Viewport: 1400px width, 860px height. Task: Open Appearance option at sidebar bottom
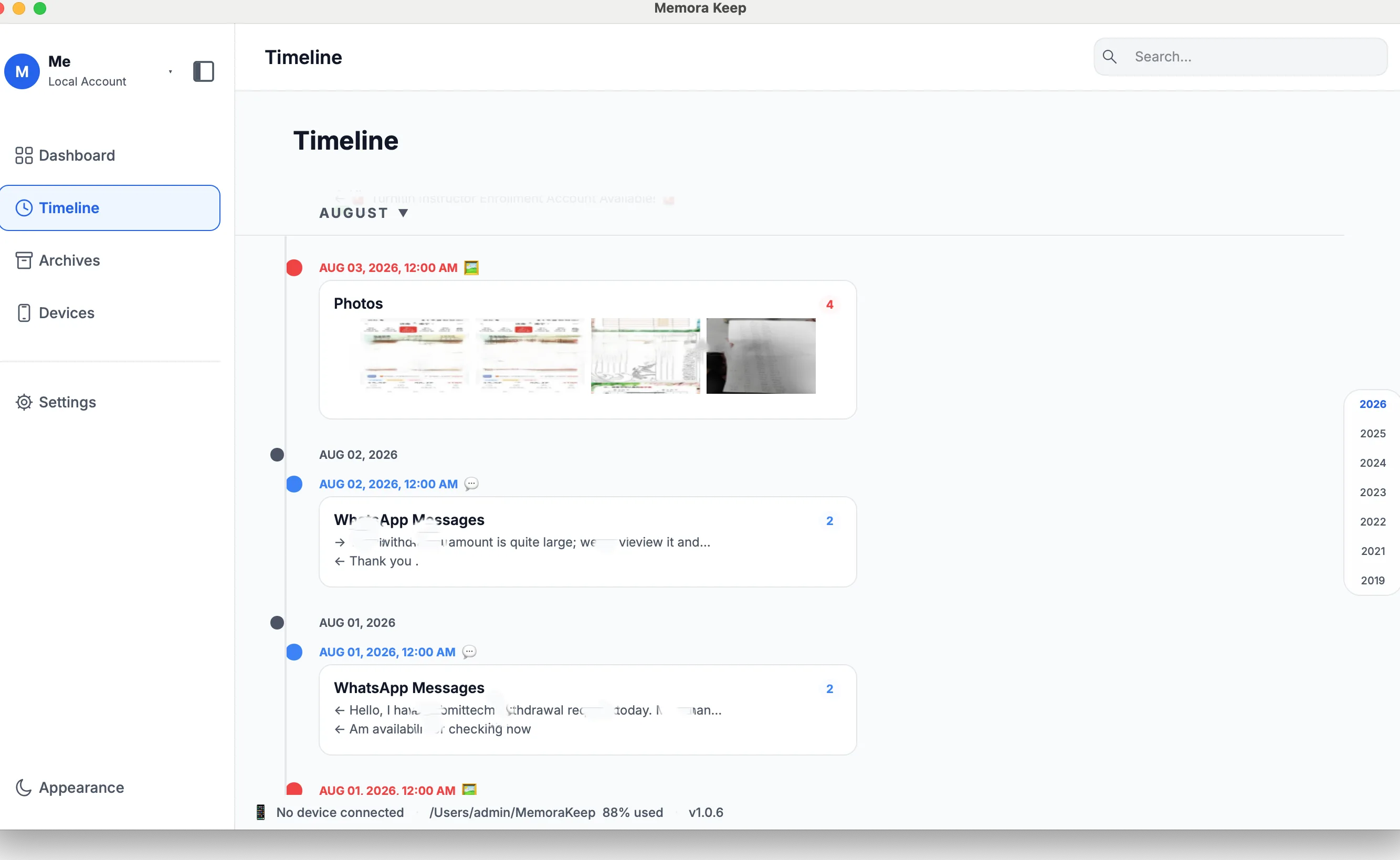point(110,787)
